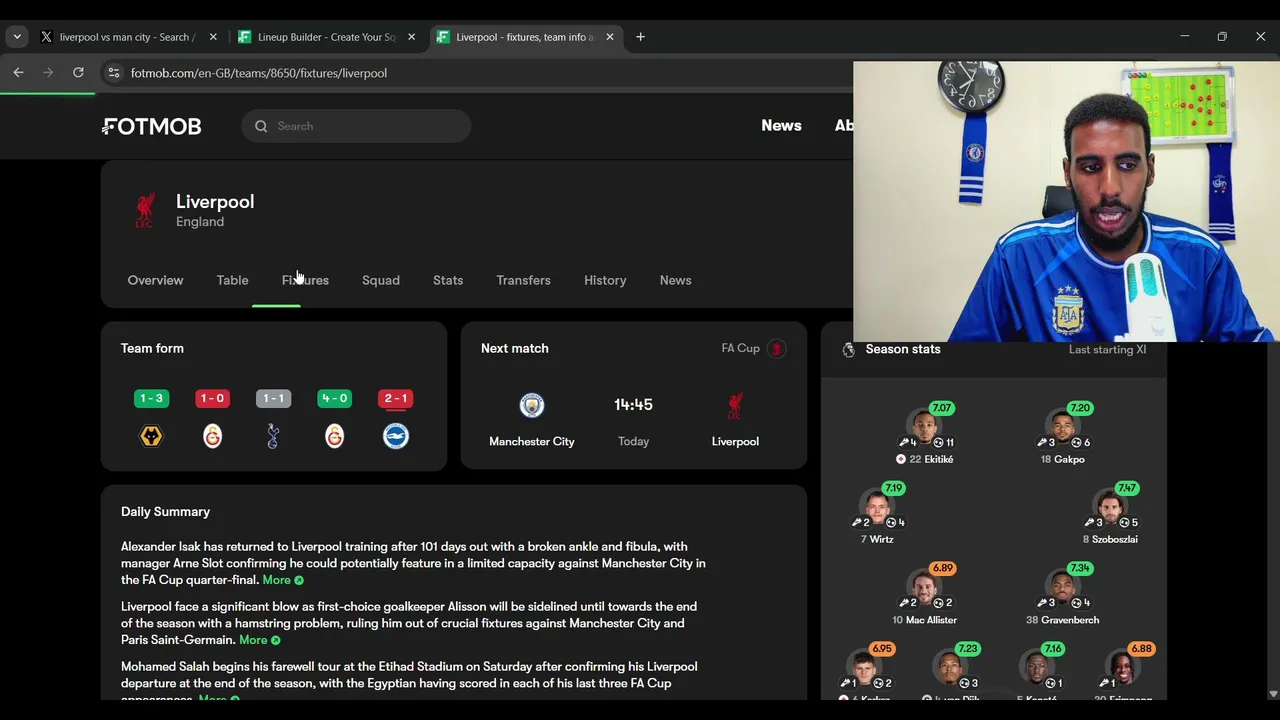
Task: Open the Transfers tab
Action: [x=523, y=280]
